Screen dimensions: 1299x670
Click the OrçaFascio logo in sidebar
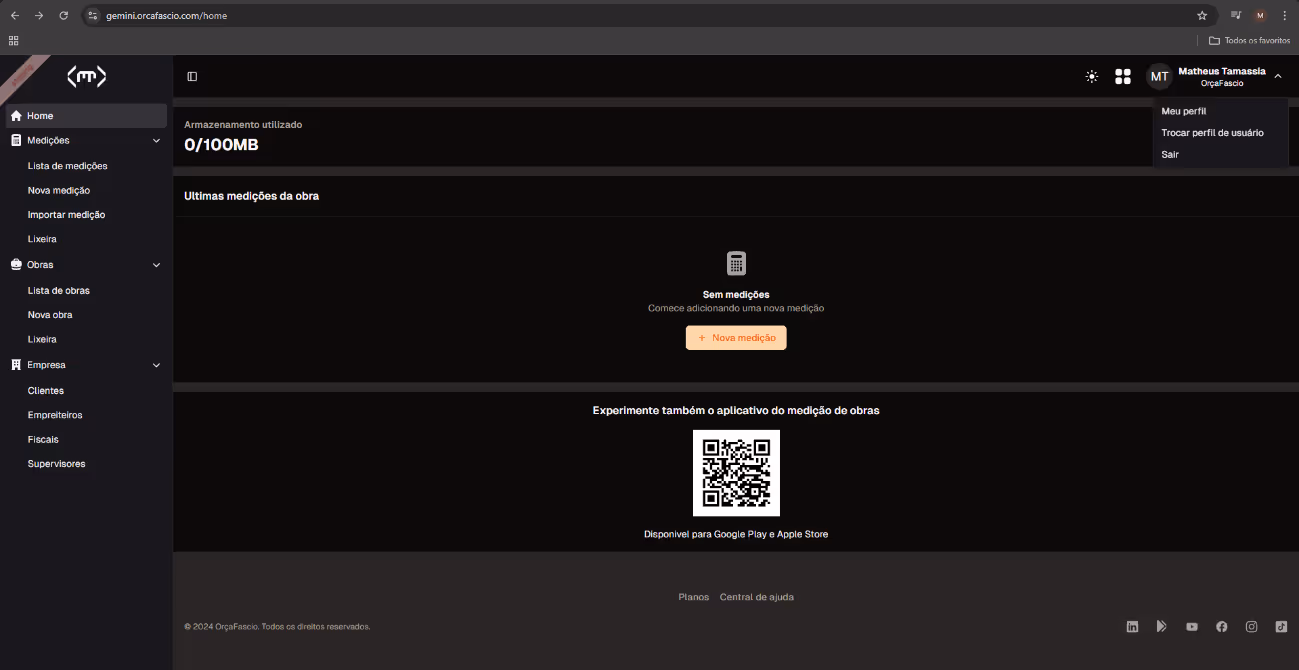(86, 76)
